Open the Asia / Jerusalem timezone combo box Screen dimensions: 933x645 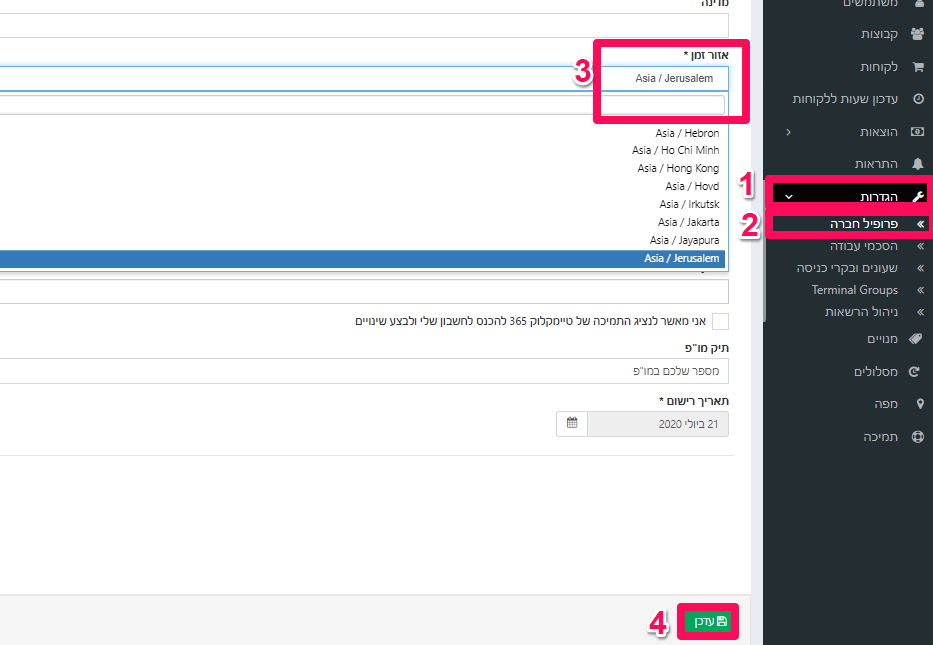pos(364,79)
